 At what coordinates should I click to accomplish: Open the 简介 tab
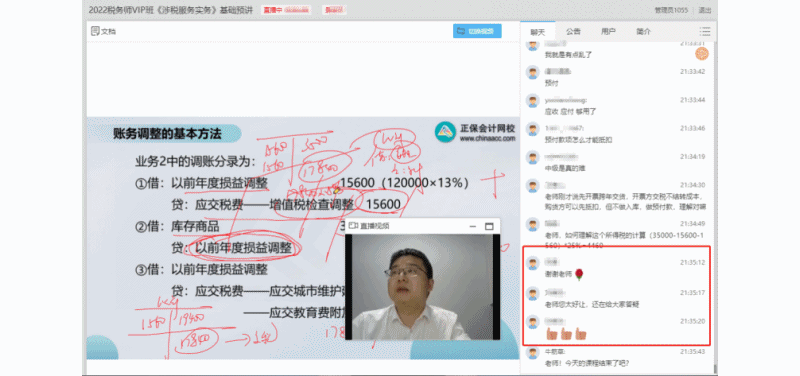point(643,32)
